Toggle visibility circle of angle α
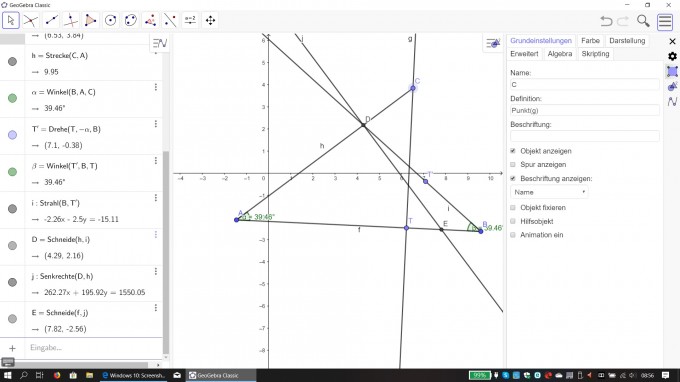The width and height of the screenshot is (680, 382). click(13, 98)
